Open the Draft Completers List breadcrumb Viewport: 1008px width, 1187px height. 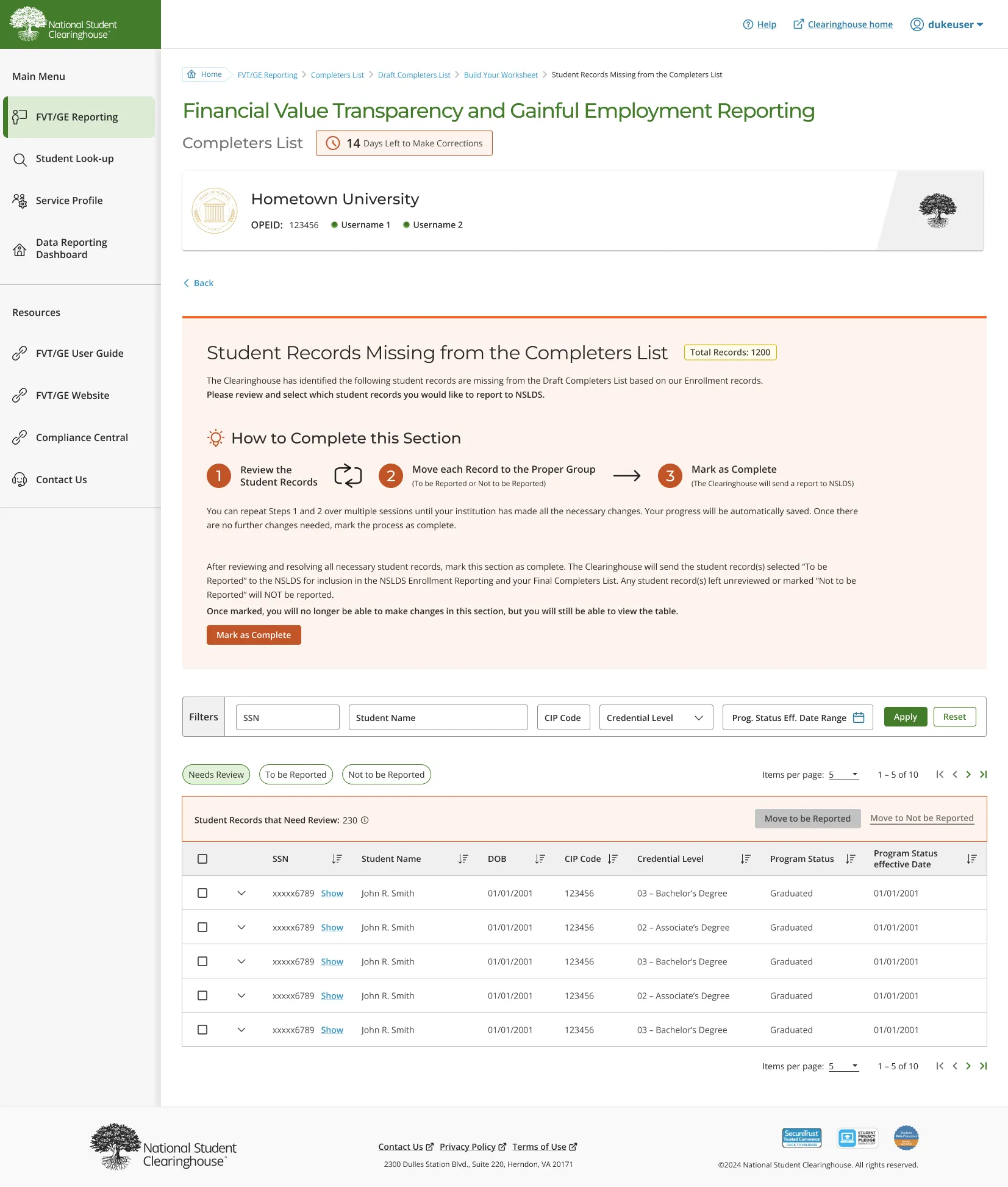point(414,75)
